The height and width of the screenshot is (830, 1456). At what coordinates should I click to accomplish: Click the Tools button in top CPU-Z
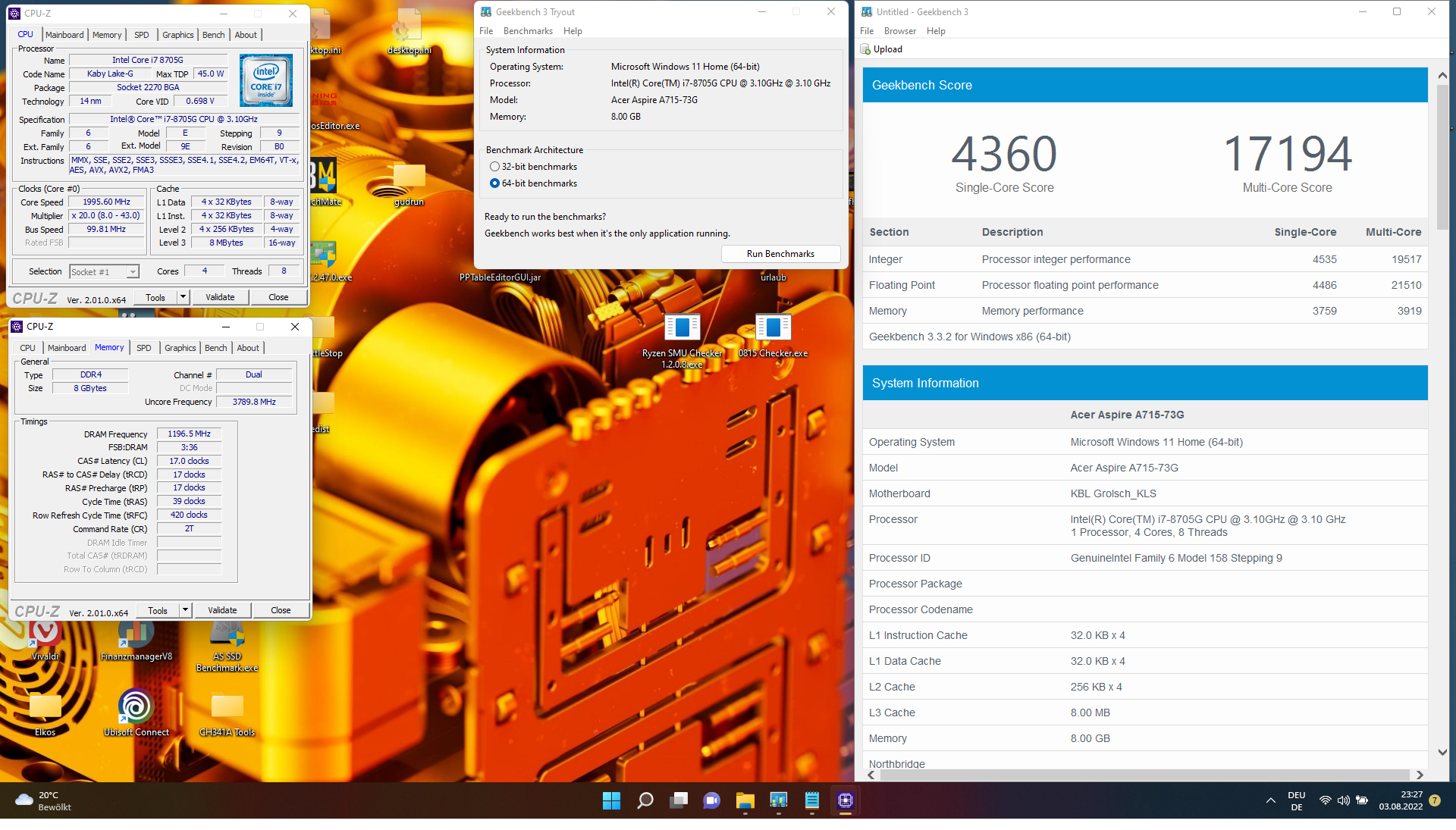click(x=155, y=298)
